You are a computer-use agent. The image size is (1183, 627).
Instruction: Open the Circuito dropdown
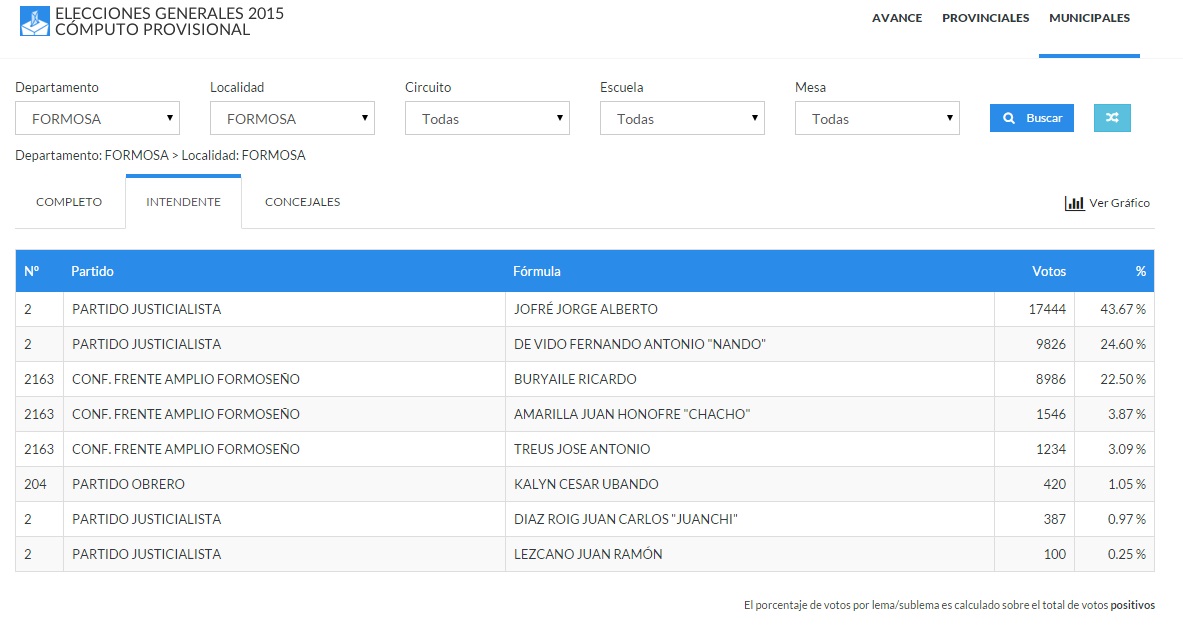pos(487,118)
